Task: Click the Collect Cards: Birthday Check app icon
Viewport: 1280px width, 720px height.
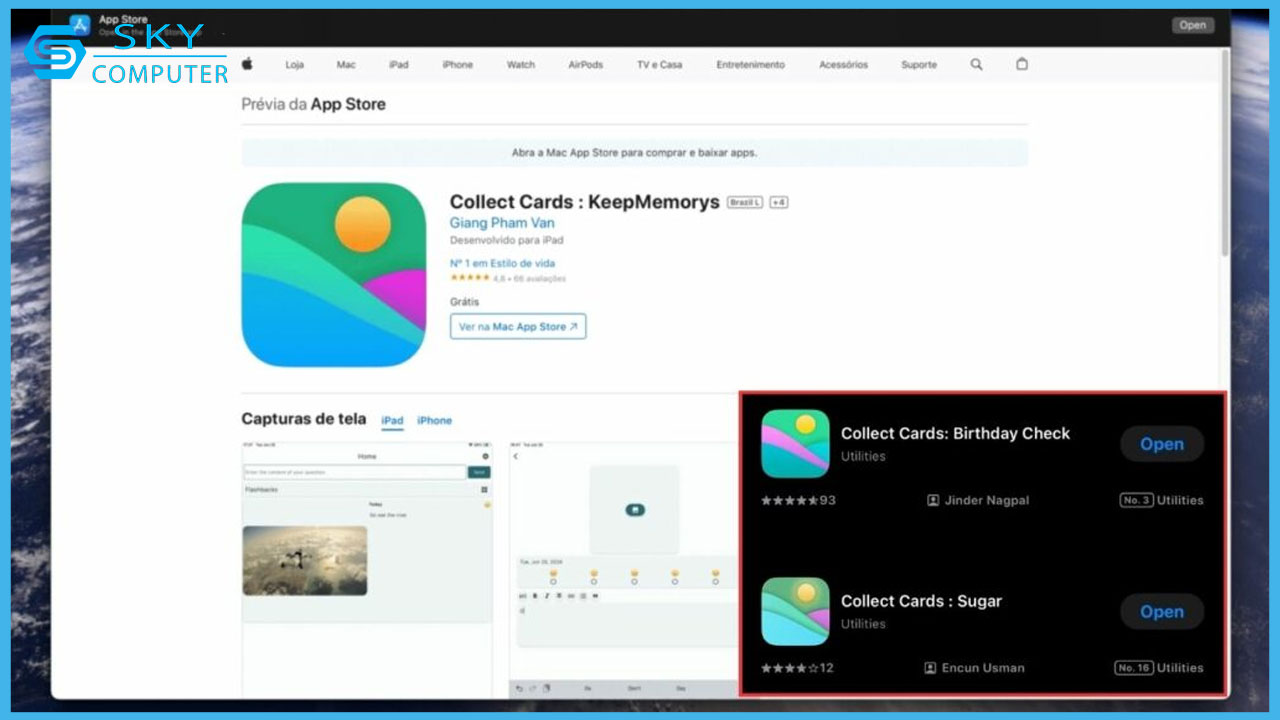Action: [795, 443]
